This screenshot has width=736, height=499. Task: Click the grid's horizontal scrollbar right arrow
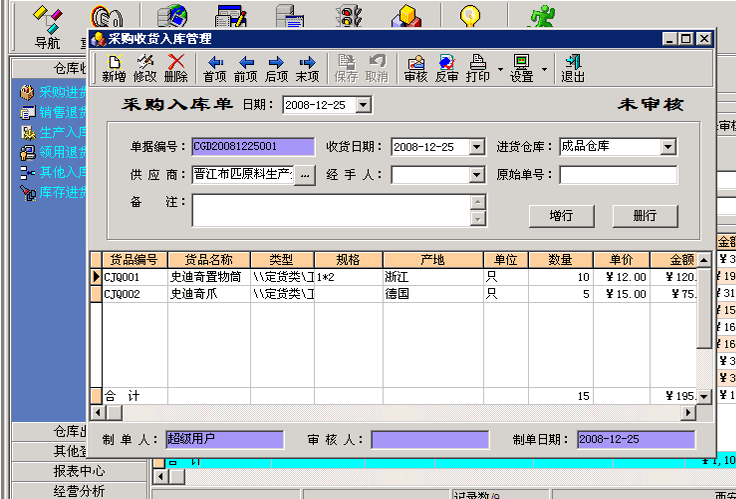pos(688,413)
